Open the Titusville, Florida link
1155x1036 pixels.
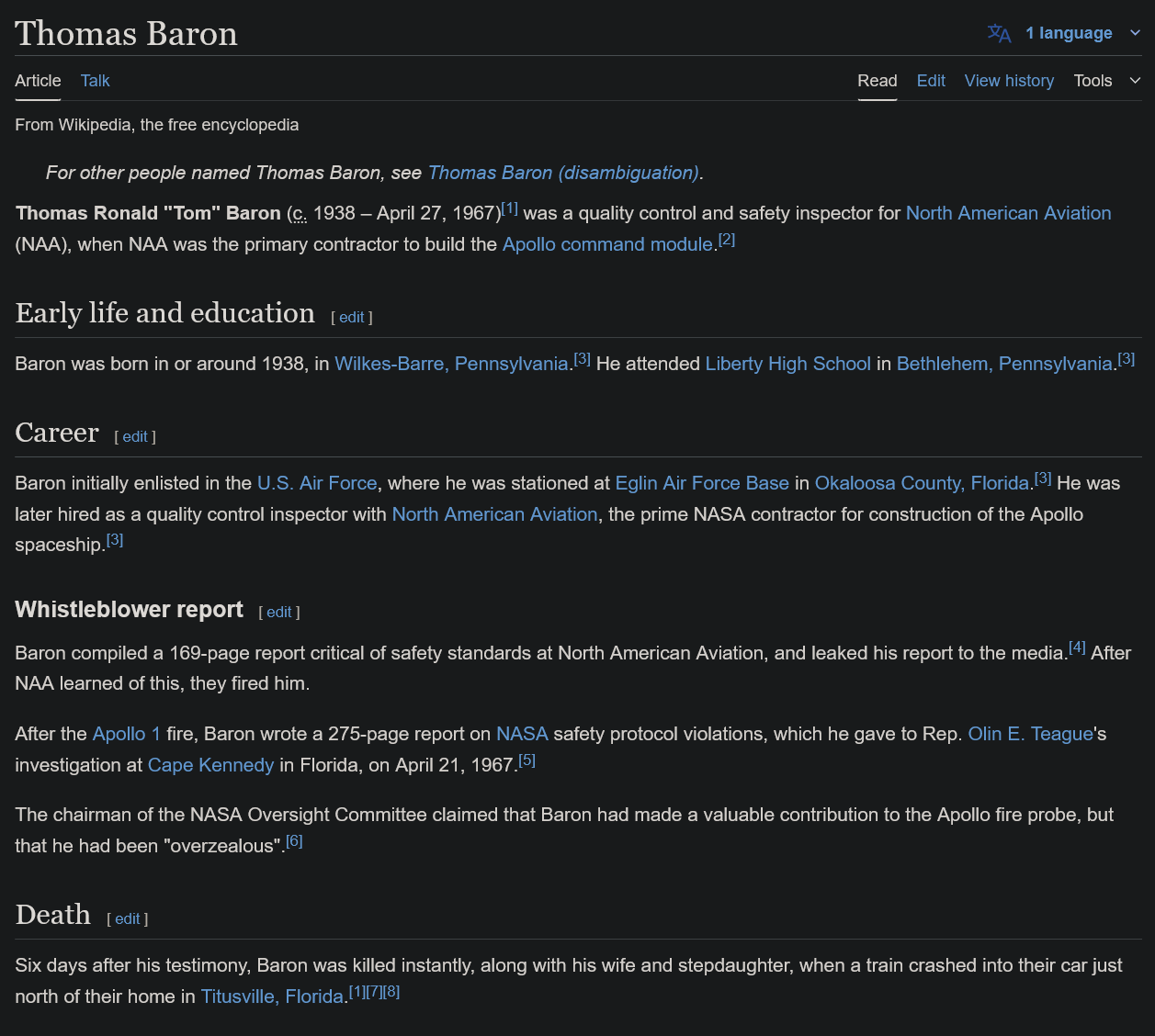pos(272,997)
